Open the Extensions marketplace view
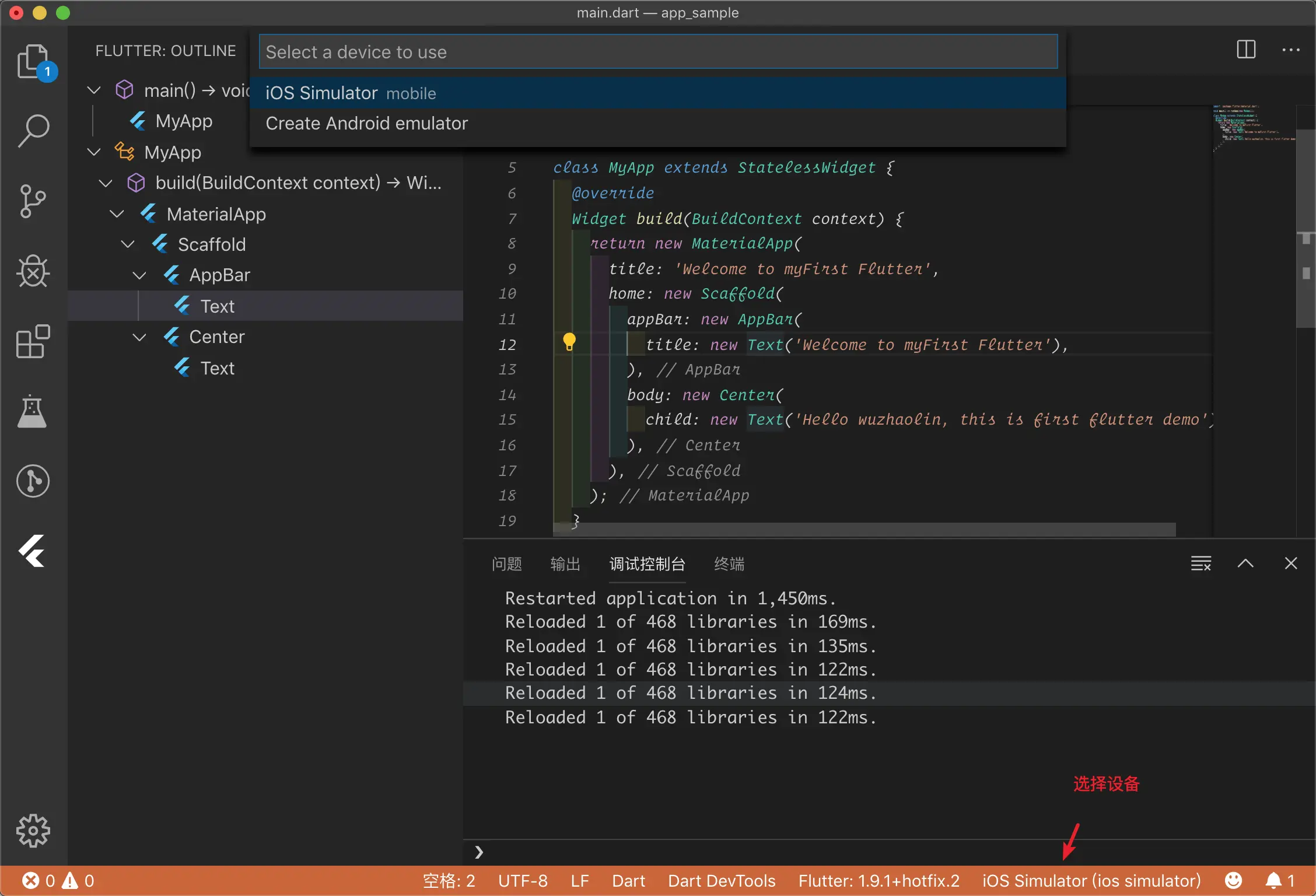Viewport: 1316px width, 896px height. pos(33,341)
